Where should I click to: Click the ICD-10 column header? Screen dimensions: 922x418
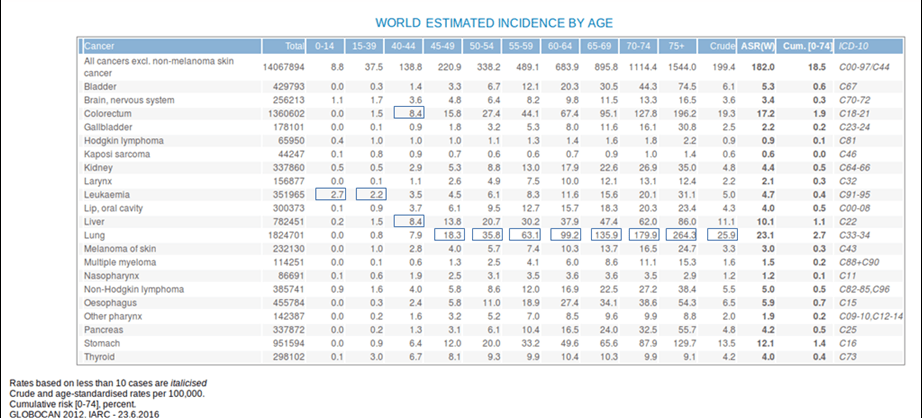click(855, 46)
